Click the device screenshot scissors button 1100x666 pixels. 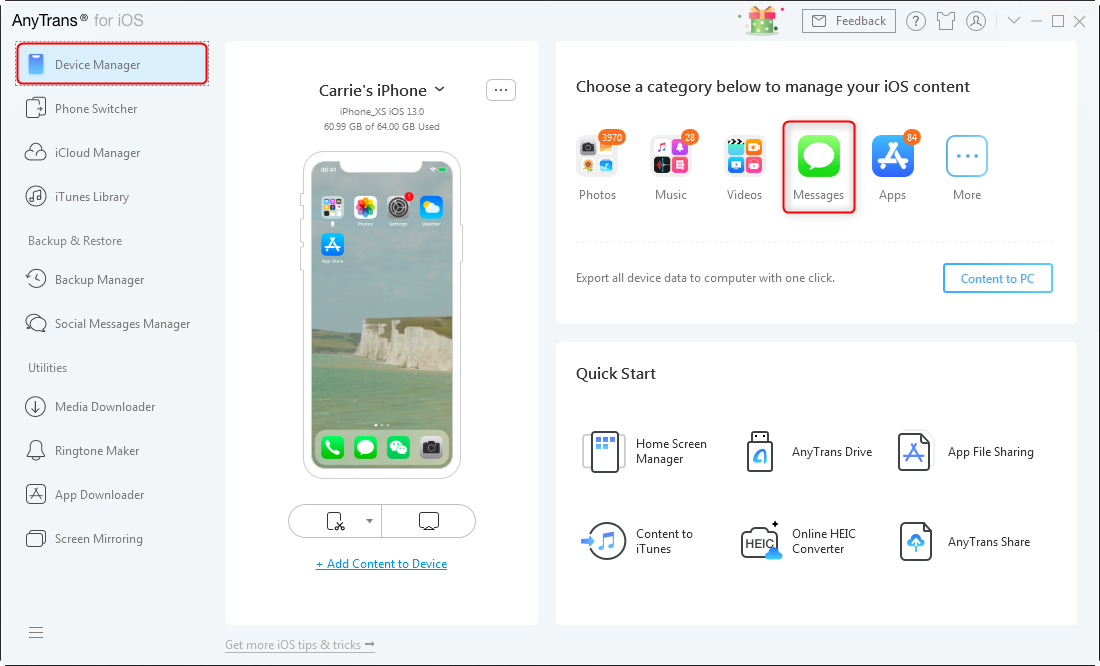(x=336, y=521)
